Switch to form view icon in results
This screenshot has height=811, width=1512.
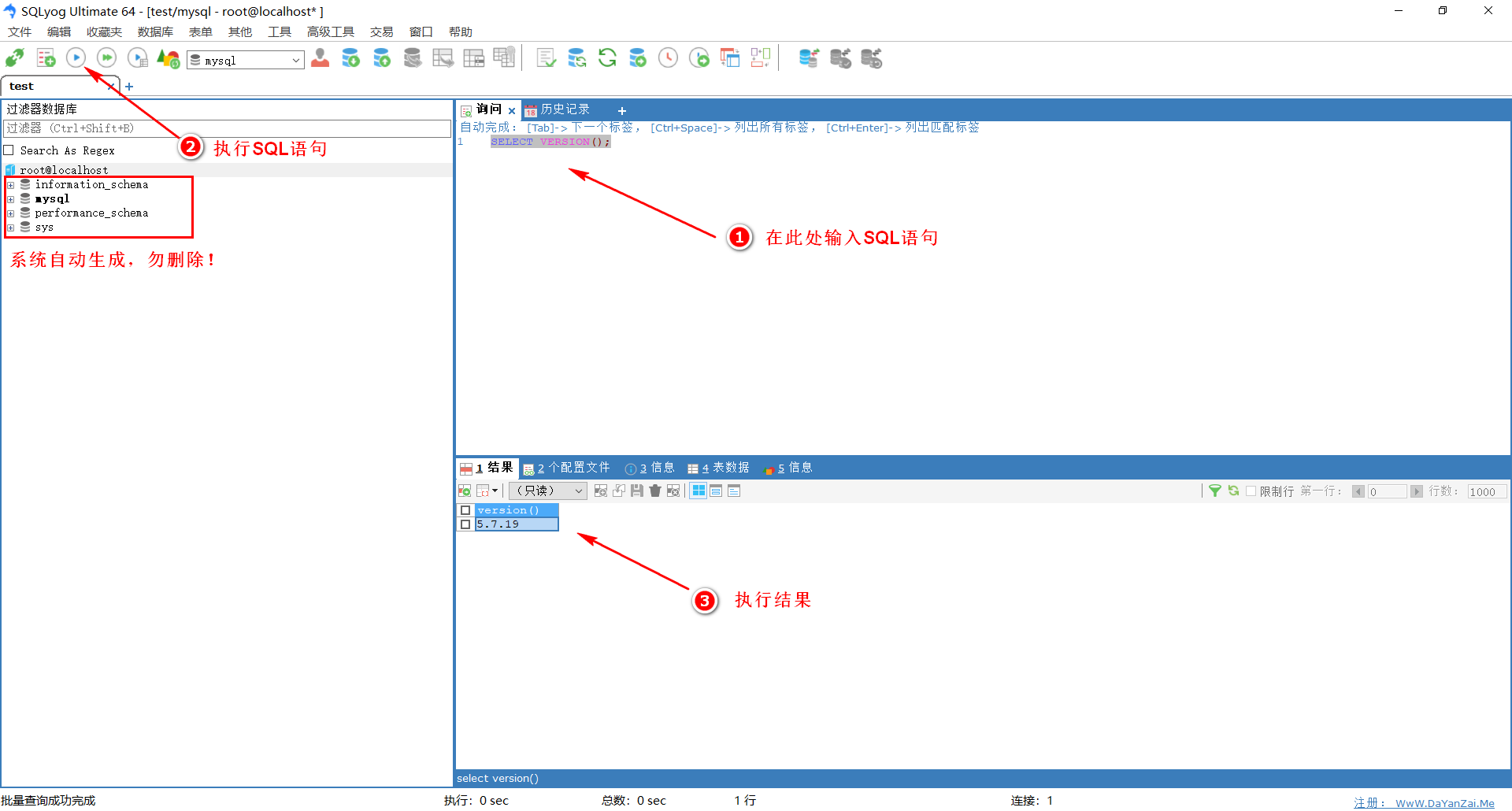coord(716,491)
